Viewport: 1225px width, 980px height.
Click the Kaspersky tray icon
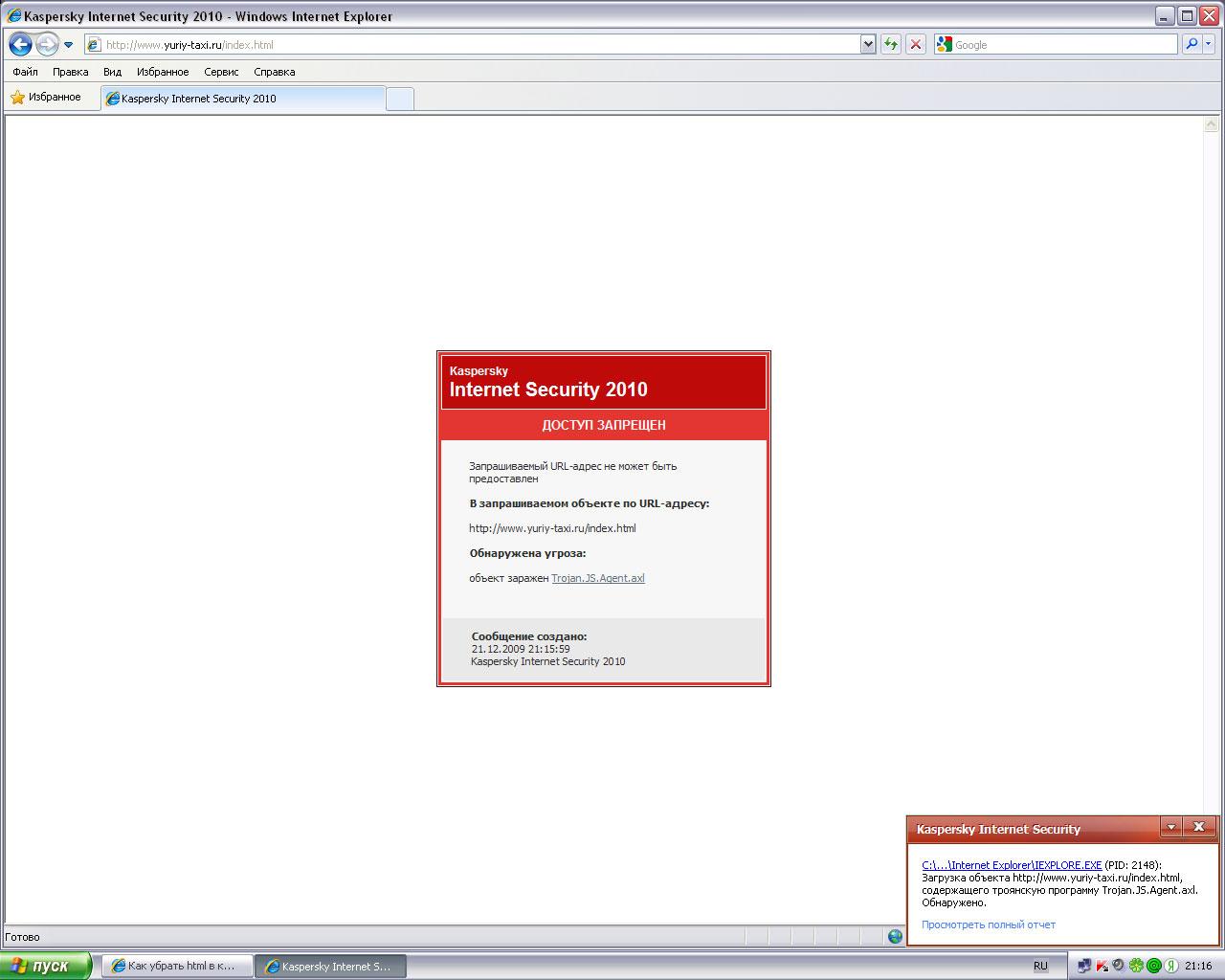[1102, 967]
